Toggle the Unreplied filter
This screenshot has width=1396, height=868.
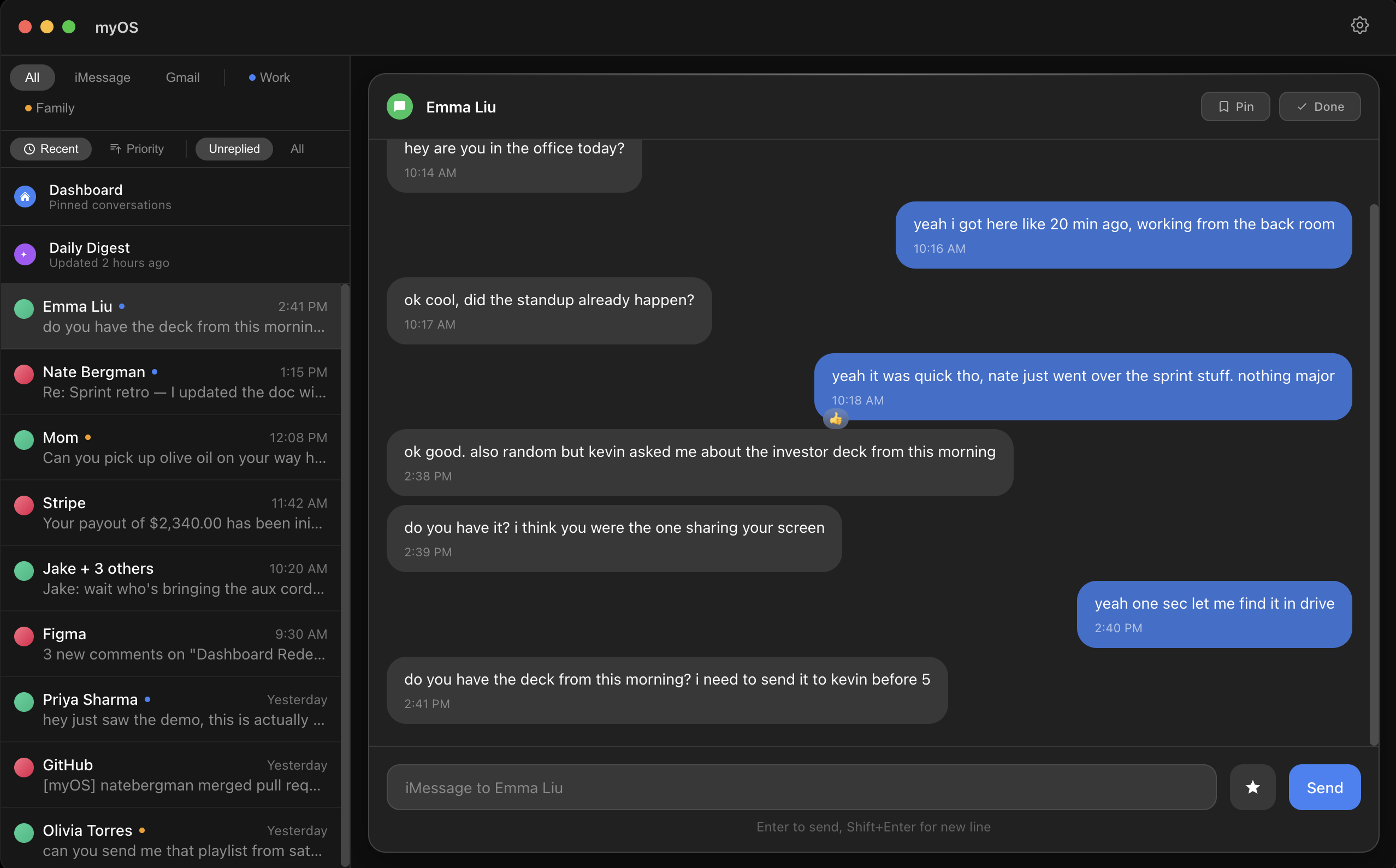click(x=234, y=148)
